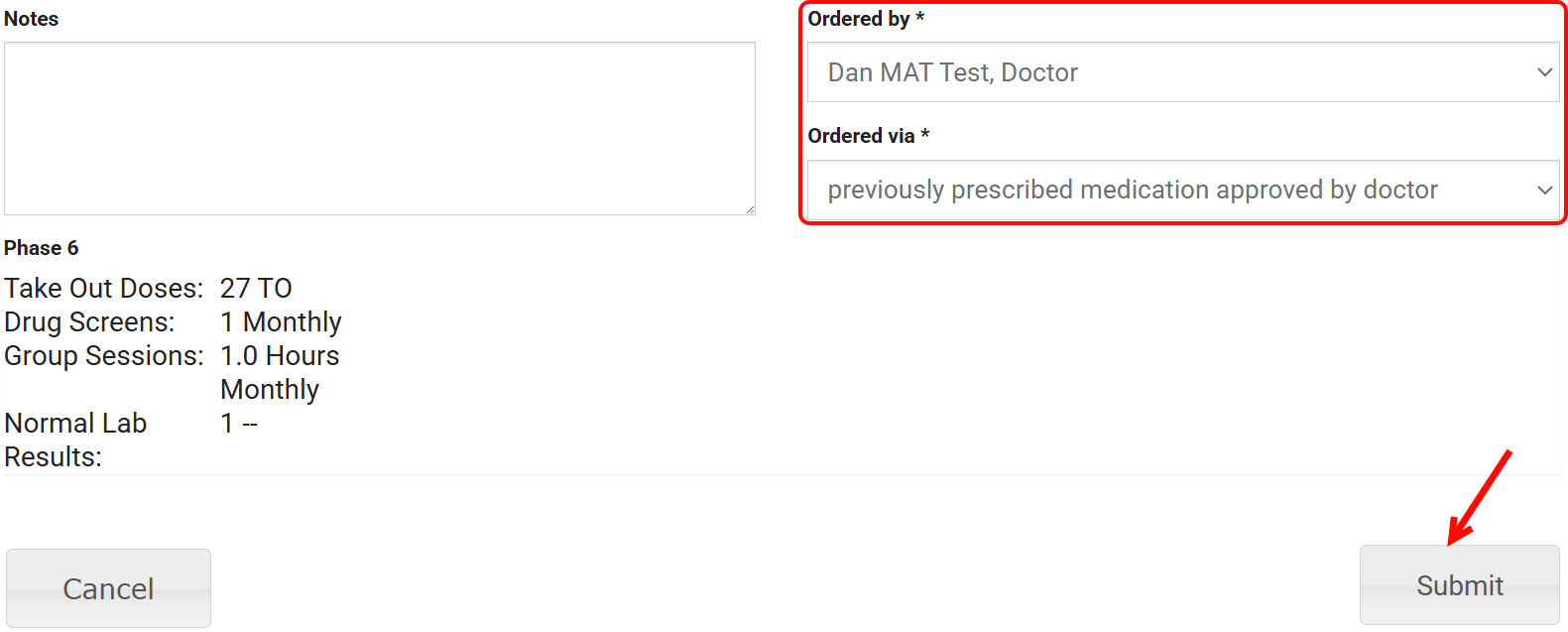
Task: Click the Notes text area resize handle
Action: [750, 209]
